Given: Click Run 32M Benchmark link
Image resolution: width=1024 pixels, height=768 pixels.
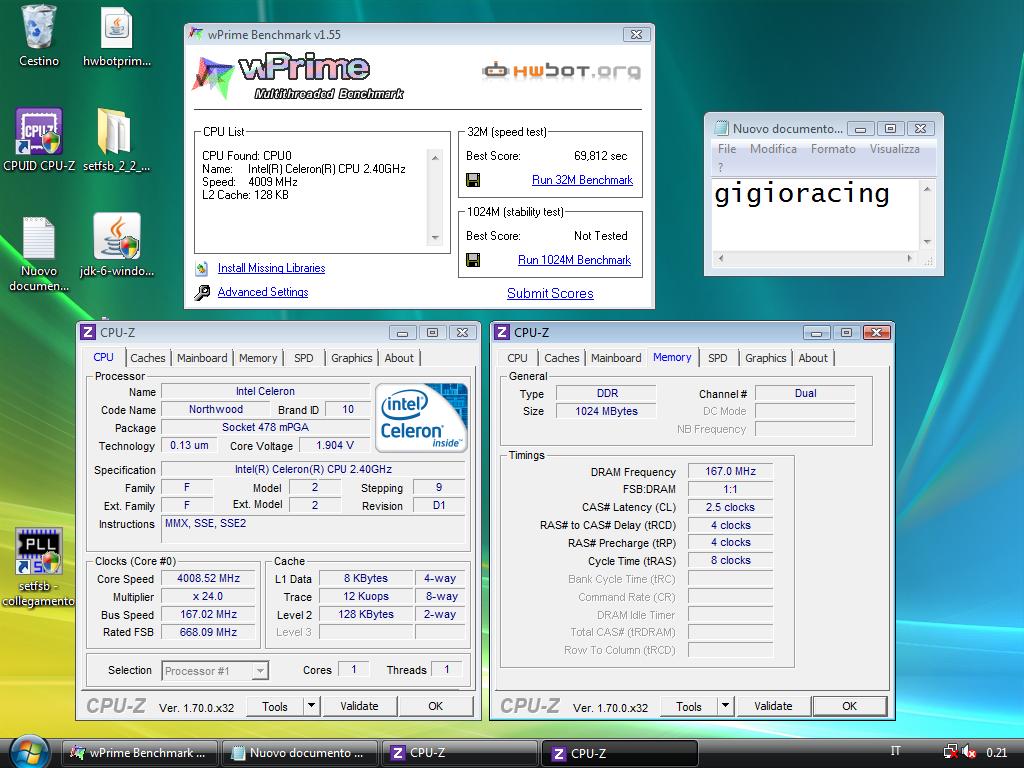Looking at the screenshot, I should (583, 180).
